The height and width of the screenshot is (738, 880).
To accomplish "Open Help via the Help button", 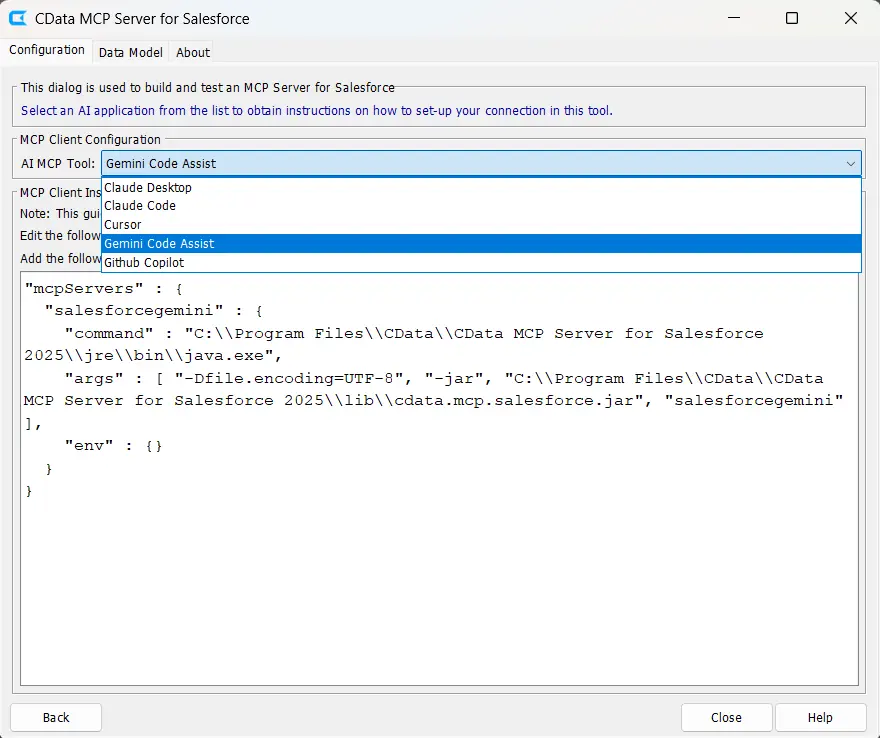I will [820, 717].
